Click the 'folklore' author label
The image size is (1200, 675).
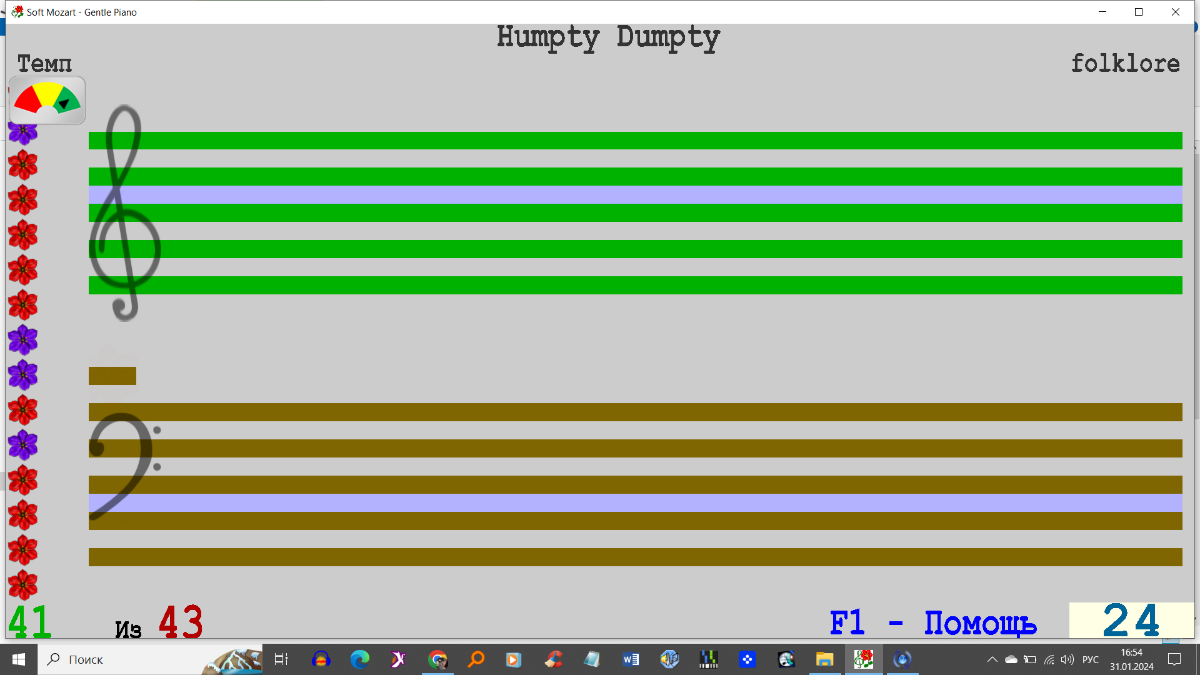tap(1126, 63)
